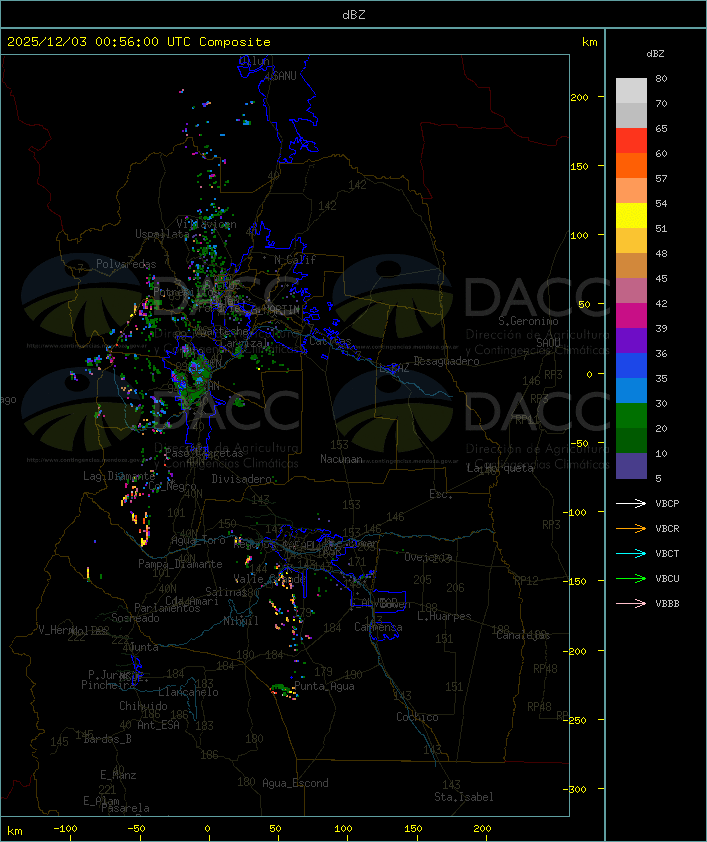Click the Nacunan map label
Viewport: 707px width, 842px height.
[x=341, y=459]
